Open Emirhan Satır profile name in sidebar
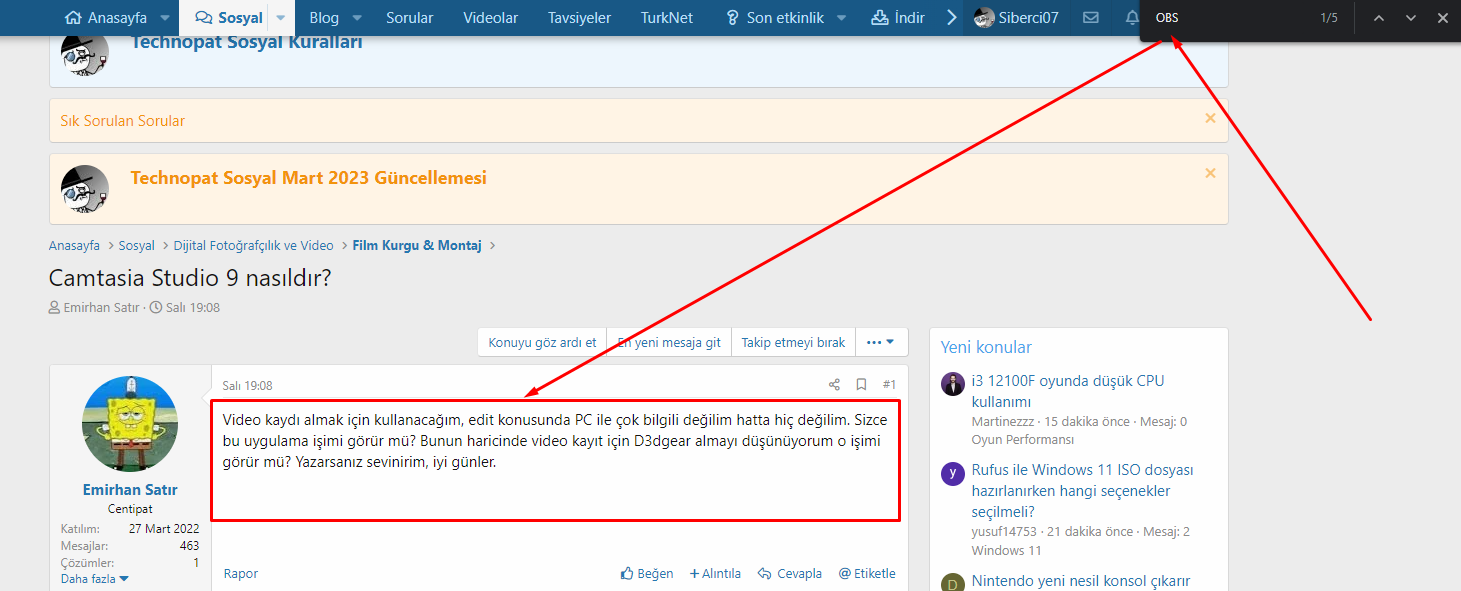1461x591 pixels. (x=130, y=490)
